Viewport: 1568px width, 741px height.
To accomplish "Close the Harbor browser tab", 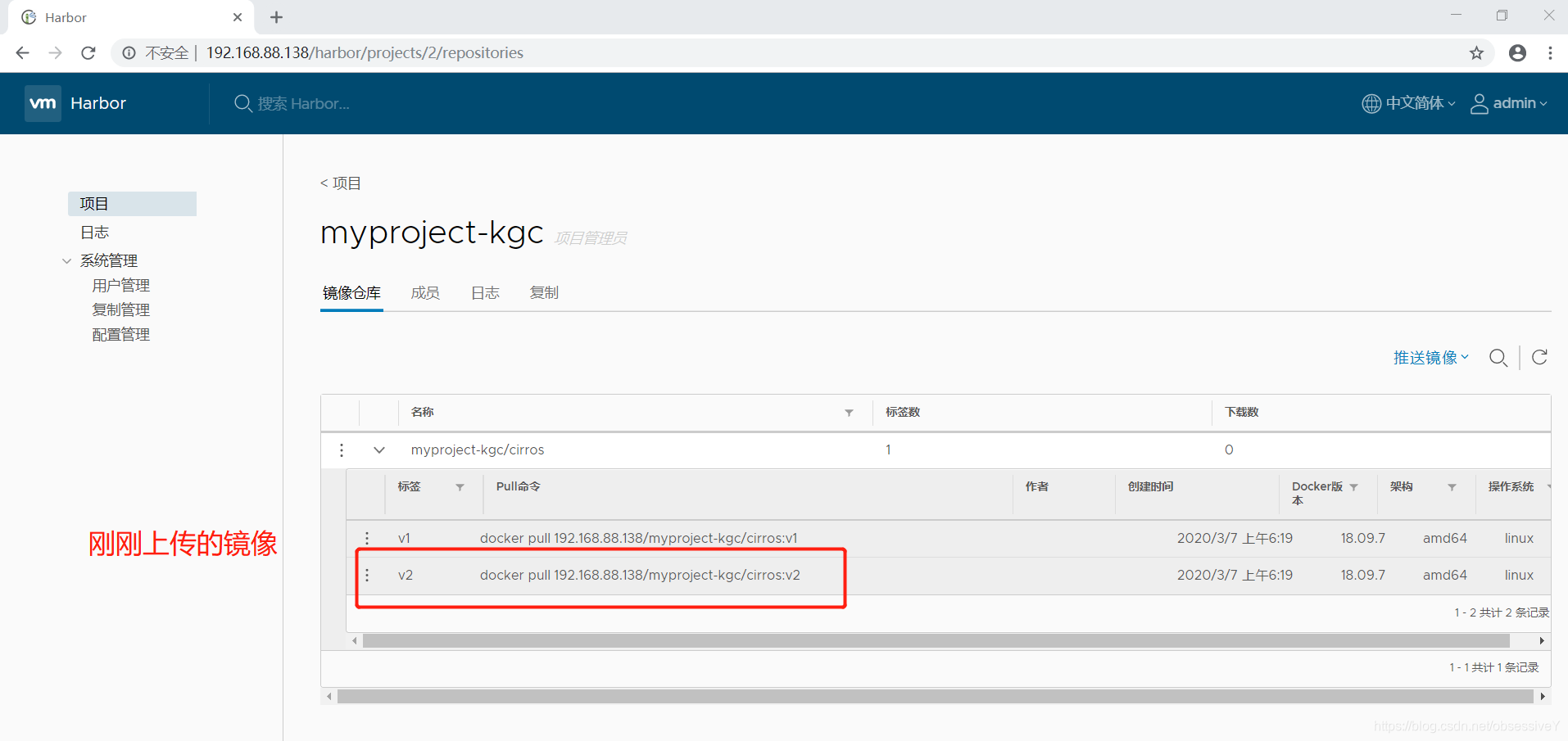I will [x=238, y=17].
